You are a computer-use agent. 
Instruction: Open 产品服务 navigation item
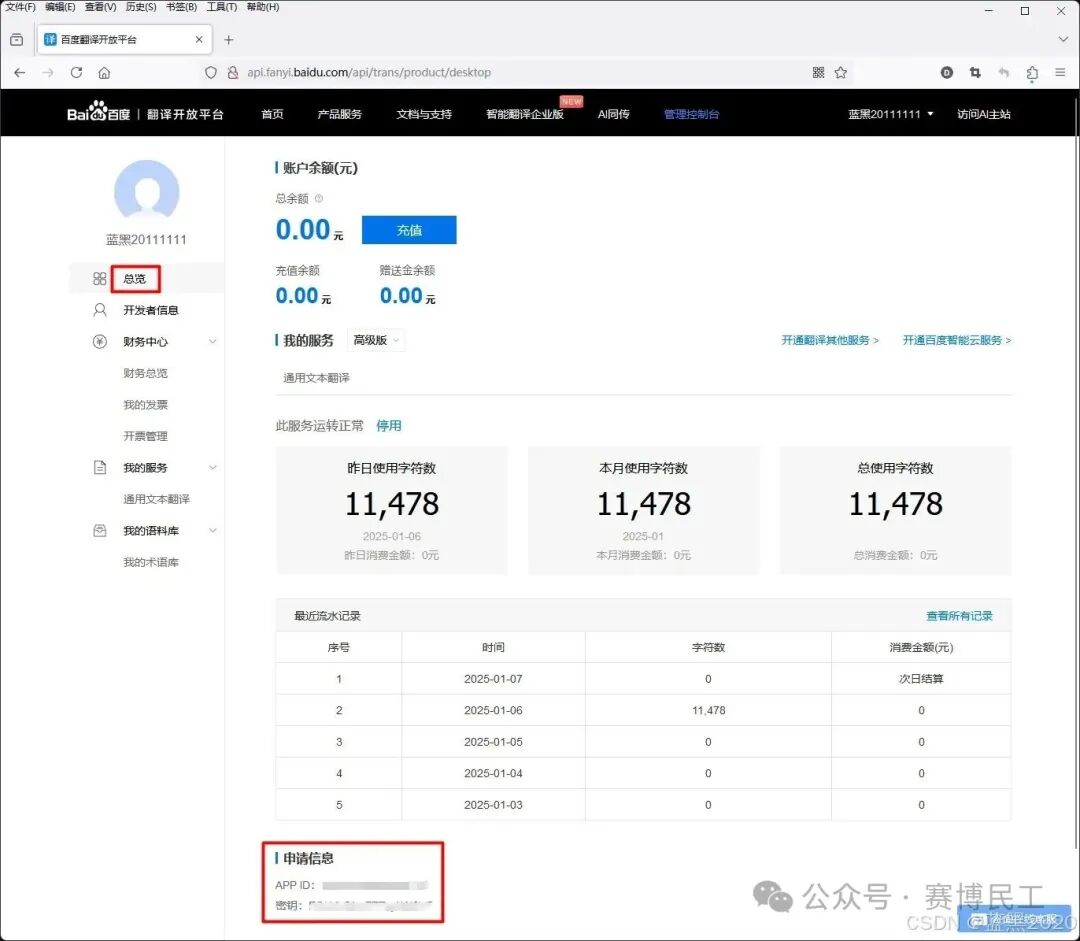click(x=339, y=114)
